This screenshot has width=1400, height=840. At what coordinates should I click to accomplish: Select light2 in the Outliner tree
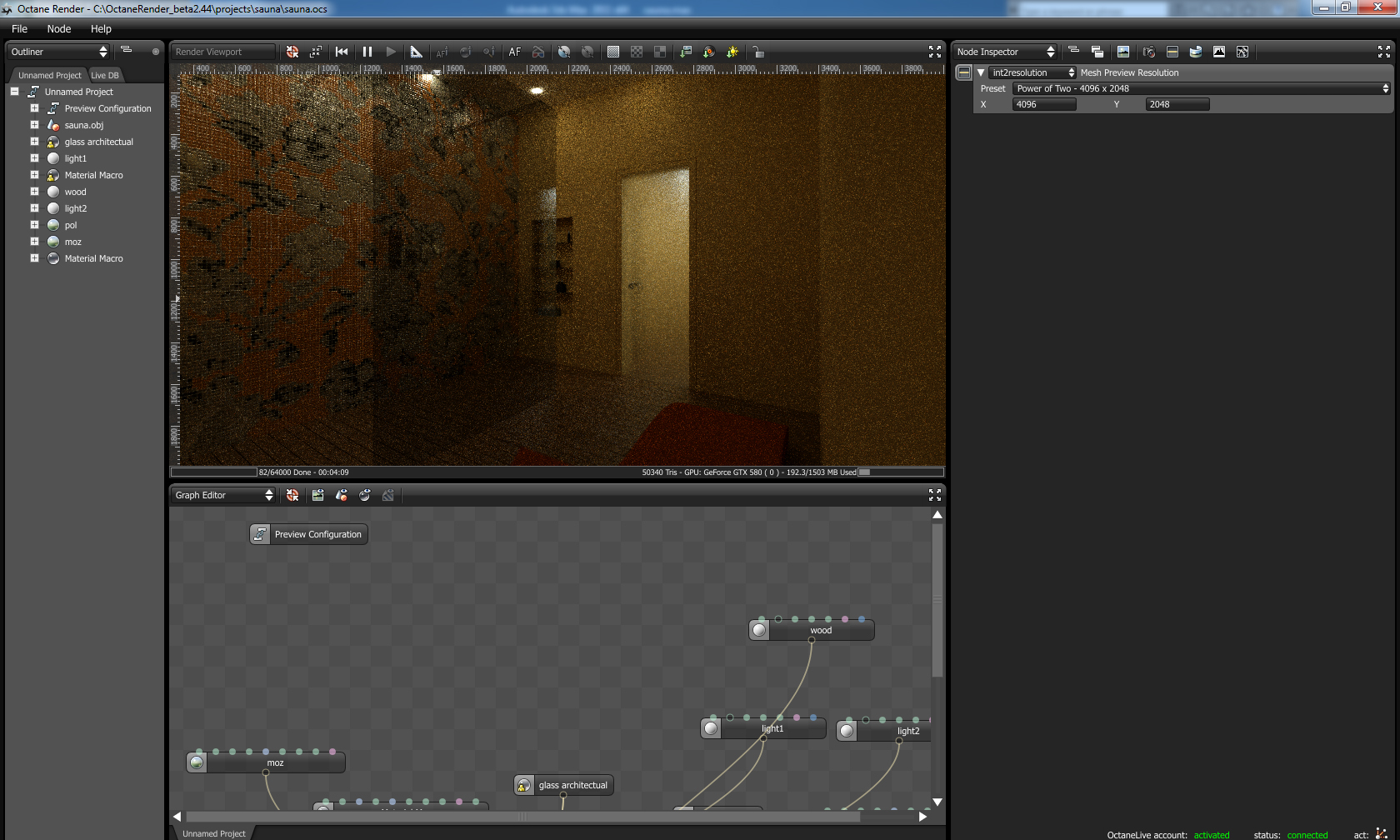click(x=76, y=208)
